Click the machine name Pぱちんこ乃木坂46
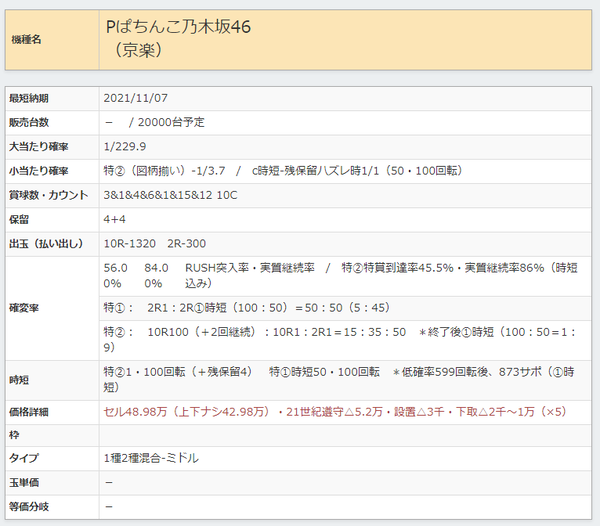Viewport: 600px width, 526px height. pos(178,27)
